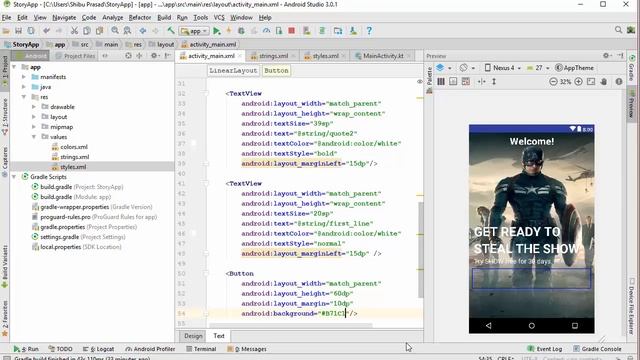Zoom in the preview with plus icon

coord(578,82)
